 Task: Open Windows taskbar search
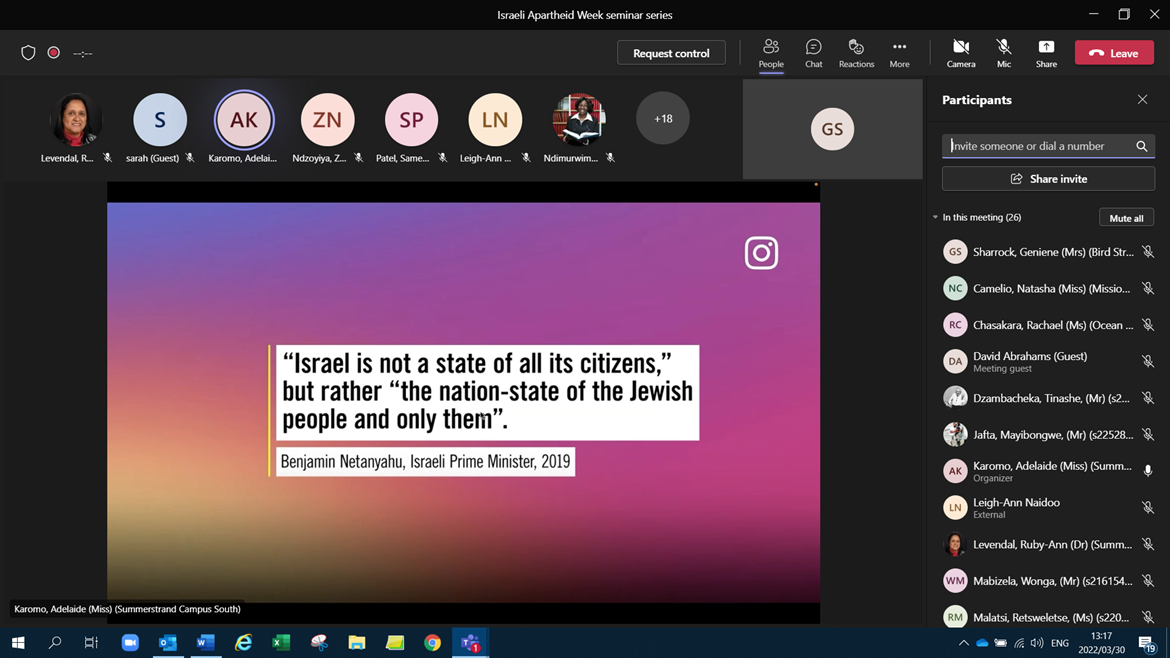coord(54,642)
